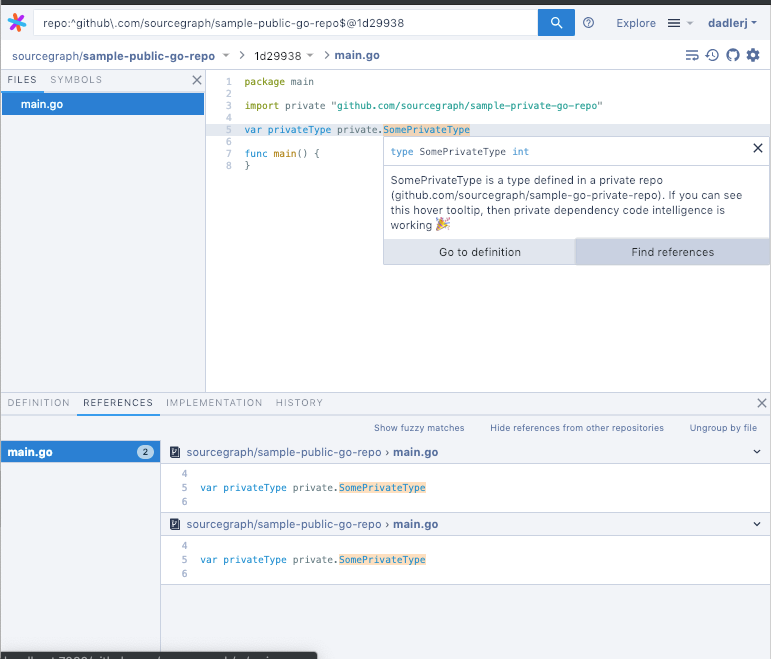
Task: Click line number 1 in code gutter
Action: pyautogui.click(x=229, y=82)
